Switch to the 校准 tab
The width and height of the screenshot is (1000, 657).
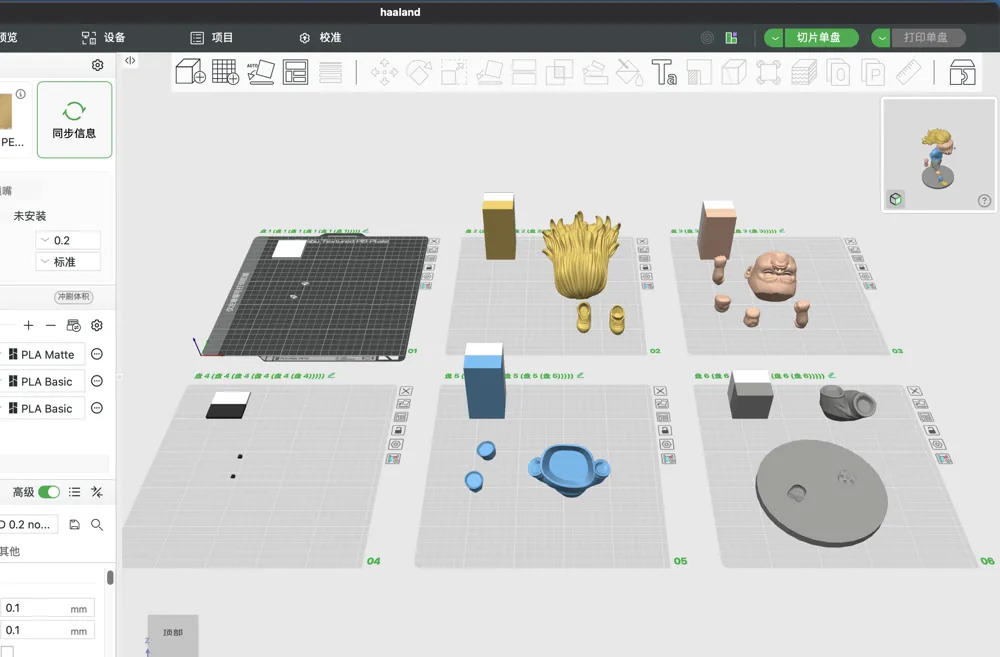(x=321, y=38)
